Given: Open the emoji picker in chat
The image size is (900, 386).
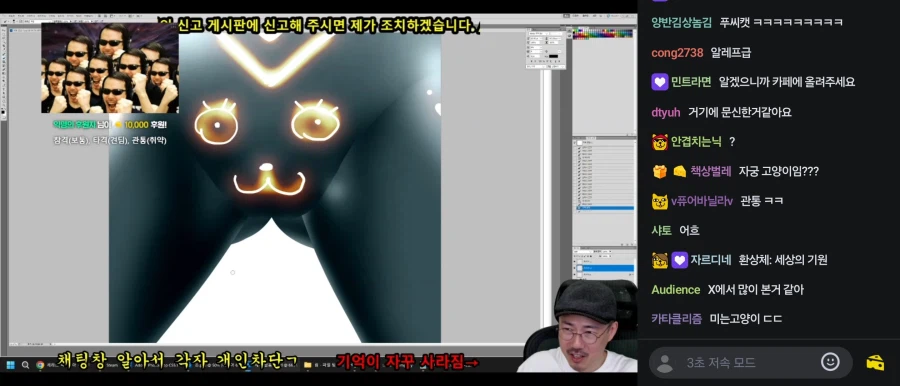Looking at the screenshot, I should point(830,362).
